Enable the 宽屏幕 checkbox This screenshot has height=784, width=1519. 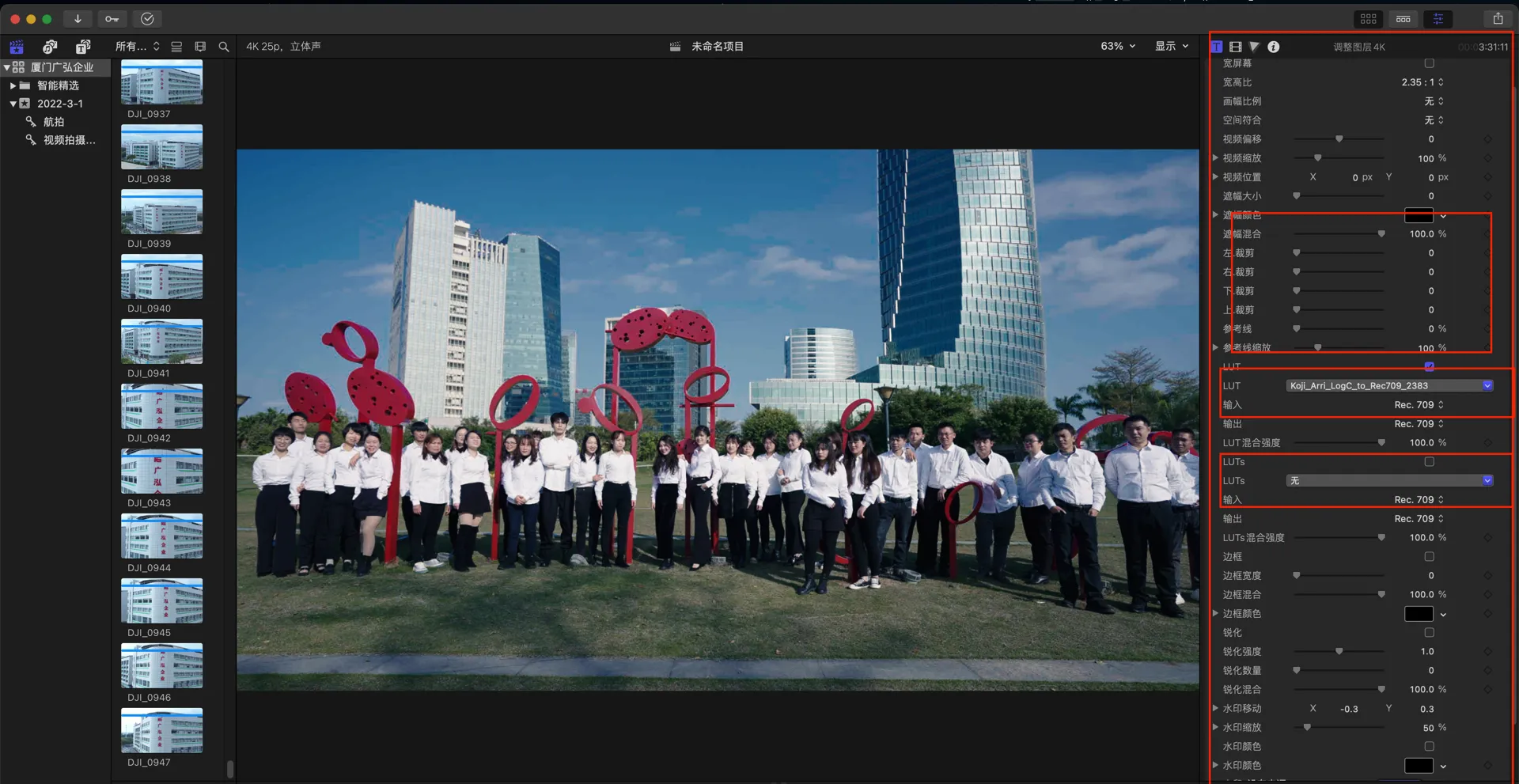coord(1429,63)
